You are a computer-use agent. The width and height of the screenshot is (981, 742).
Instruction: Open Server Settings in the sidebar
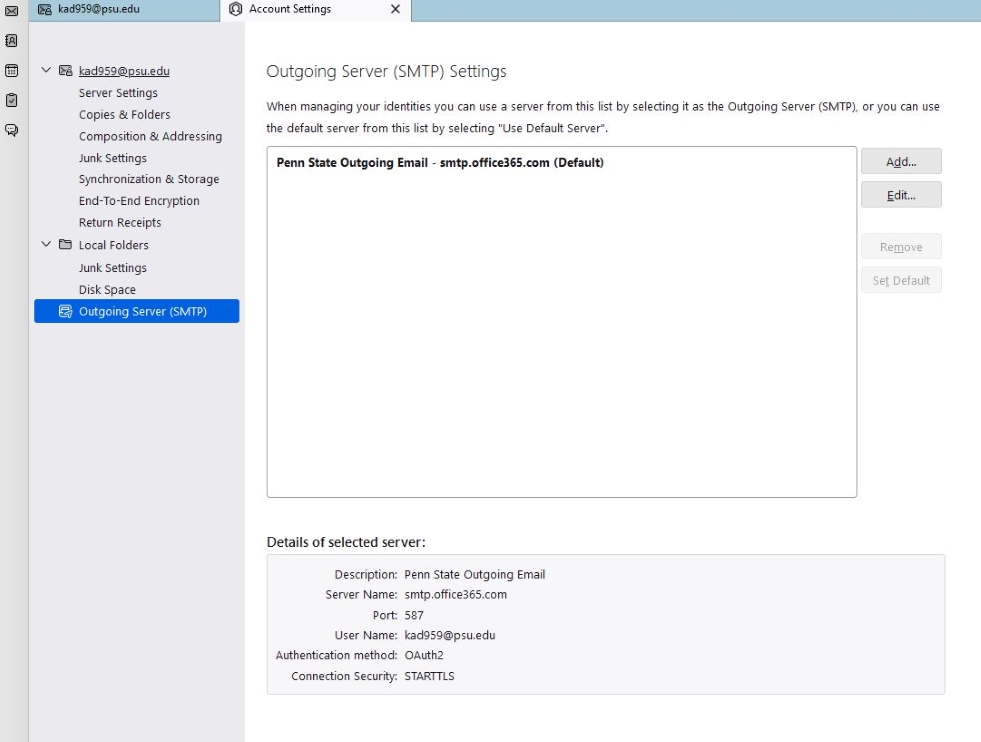(118, 93)
